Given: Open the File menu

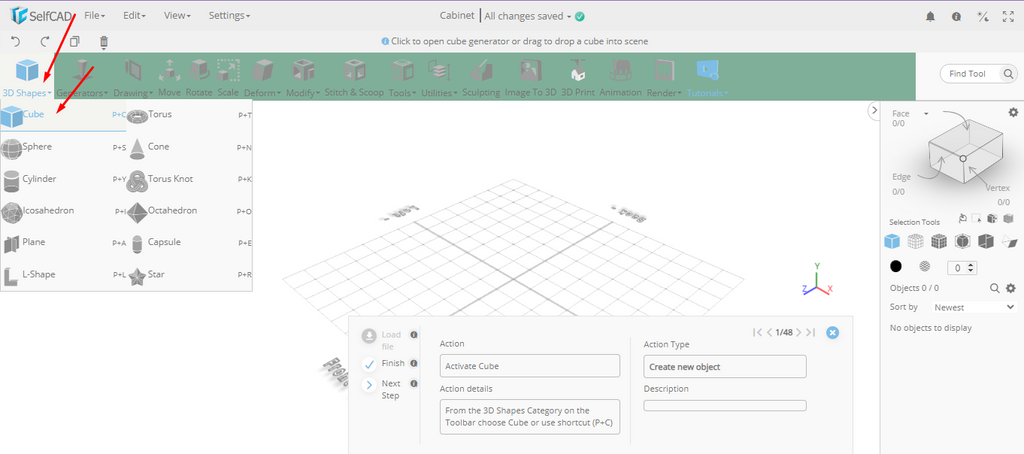Looking at the screenshot, I should (x=95, y=16).
